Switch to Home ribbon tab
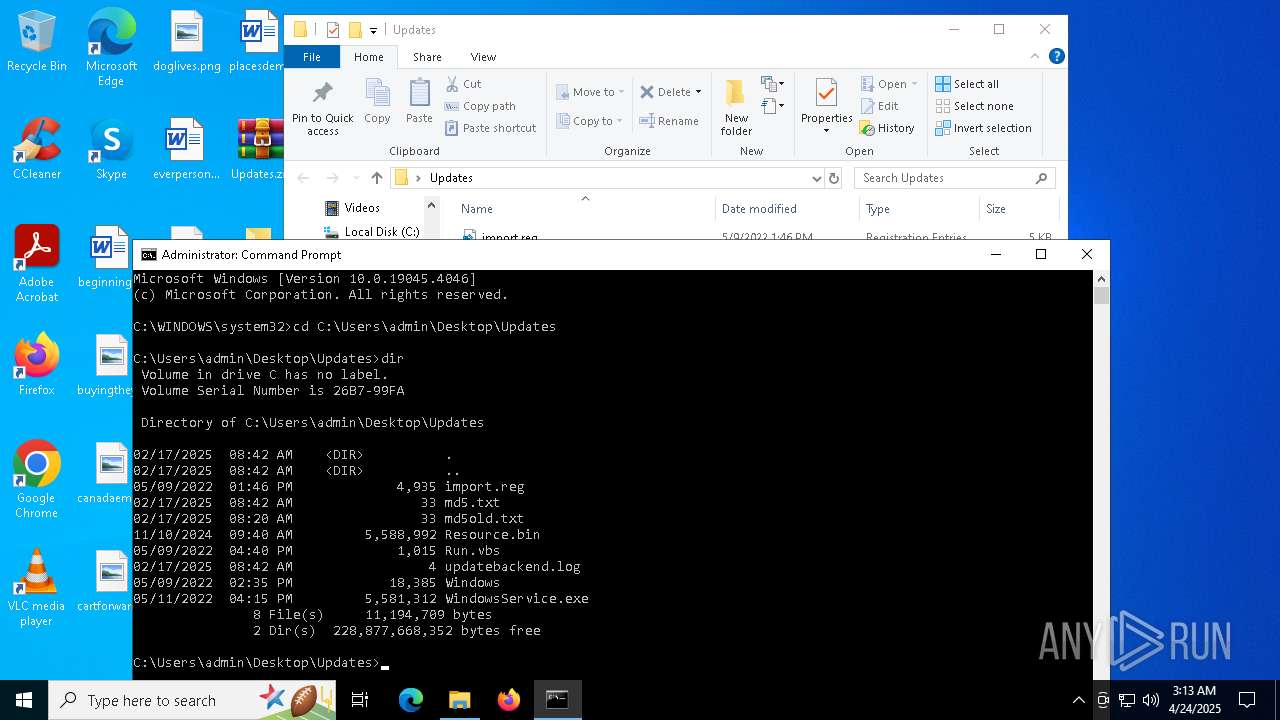 click(x=369, y=57)
